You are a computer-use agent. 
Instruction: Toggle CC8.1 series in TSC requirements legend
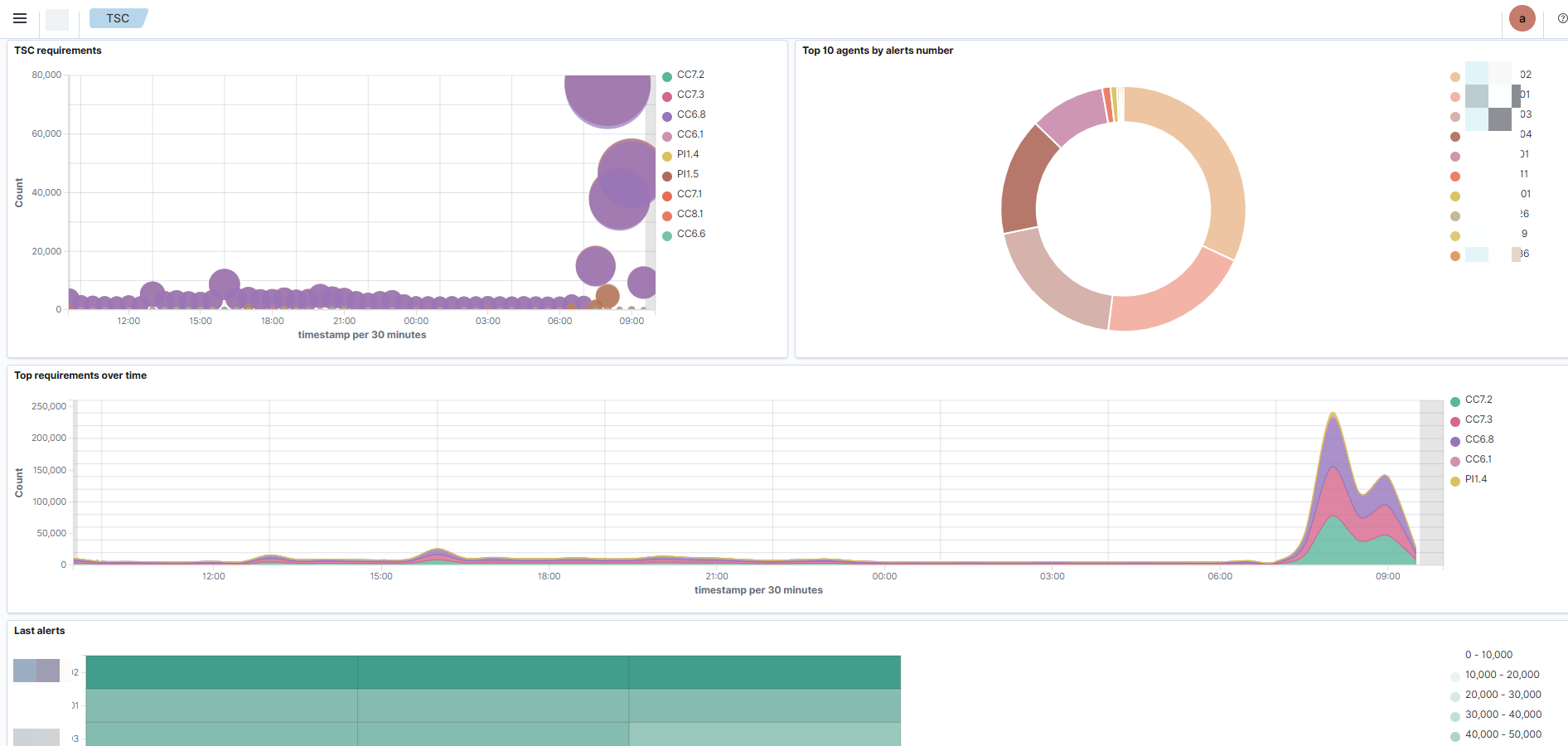(689, 214)
